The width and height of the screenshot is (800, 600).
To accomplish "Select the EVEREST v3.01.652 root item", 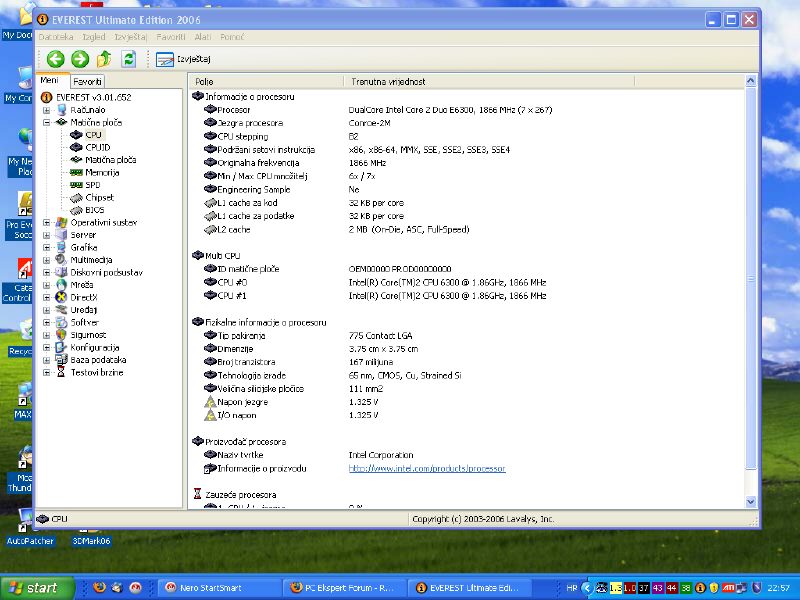I will (93, 97).
